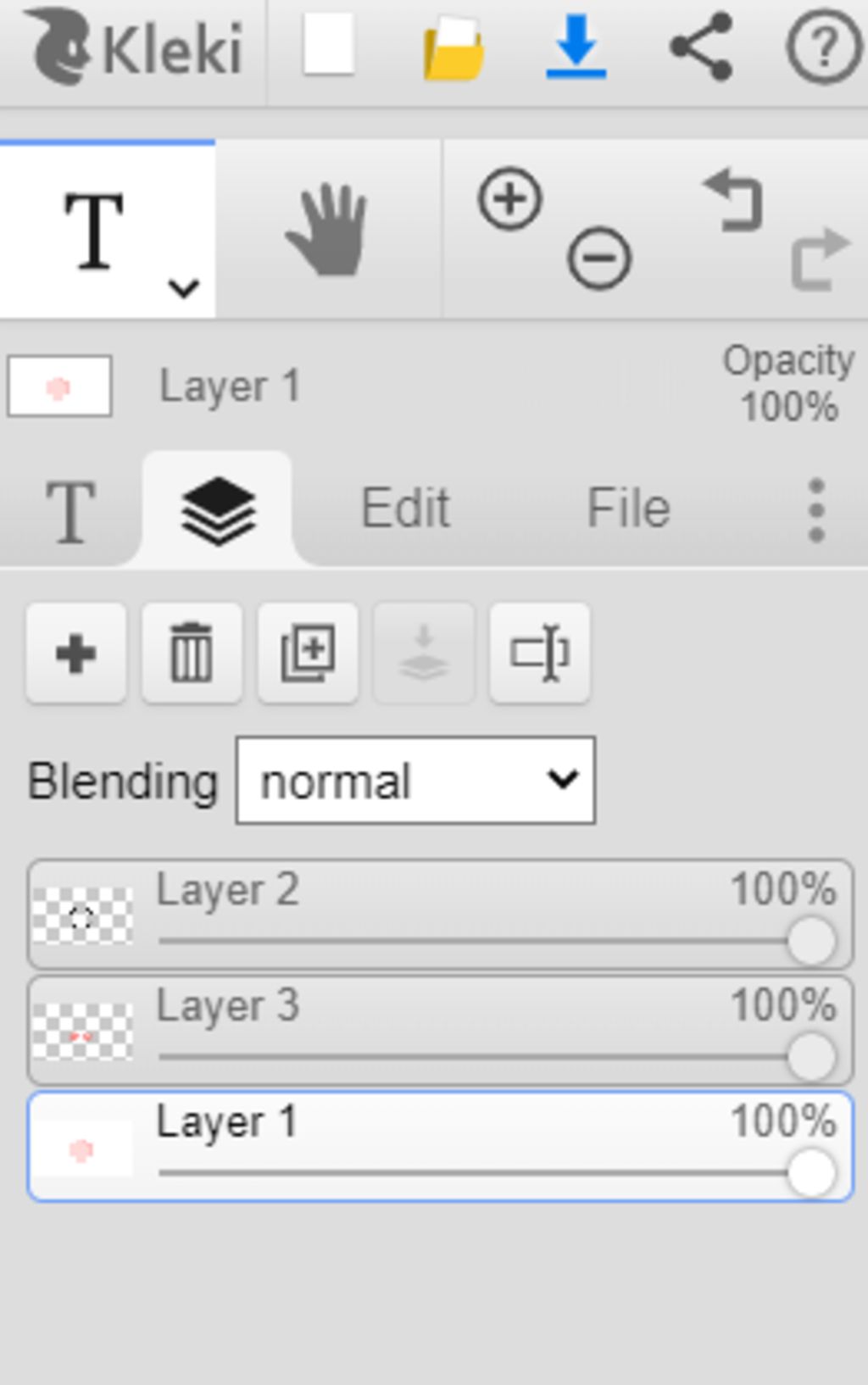Viewport: 868px width, 1385px height.
Task: Zoom in with the plus magnifier
Action: coord(509,200)
